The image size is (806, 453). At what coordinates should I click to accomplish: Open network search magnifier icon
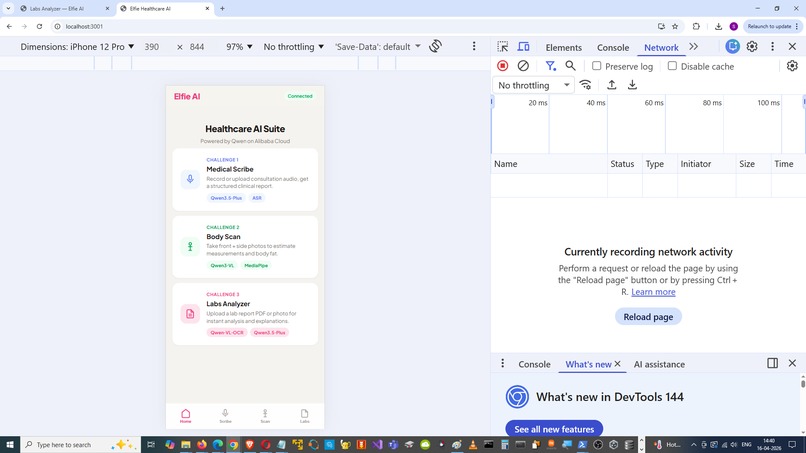[571, 66]
